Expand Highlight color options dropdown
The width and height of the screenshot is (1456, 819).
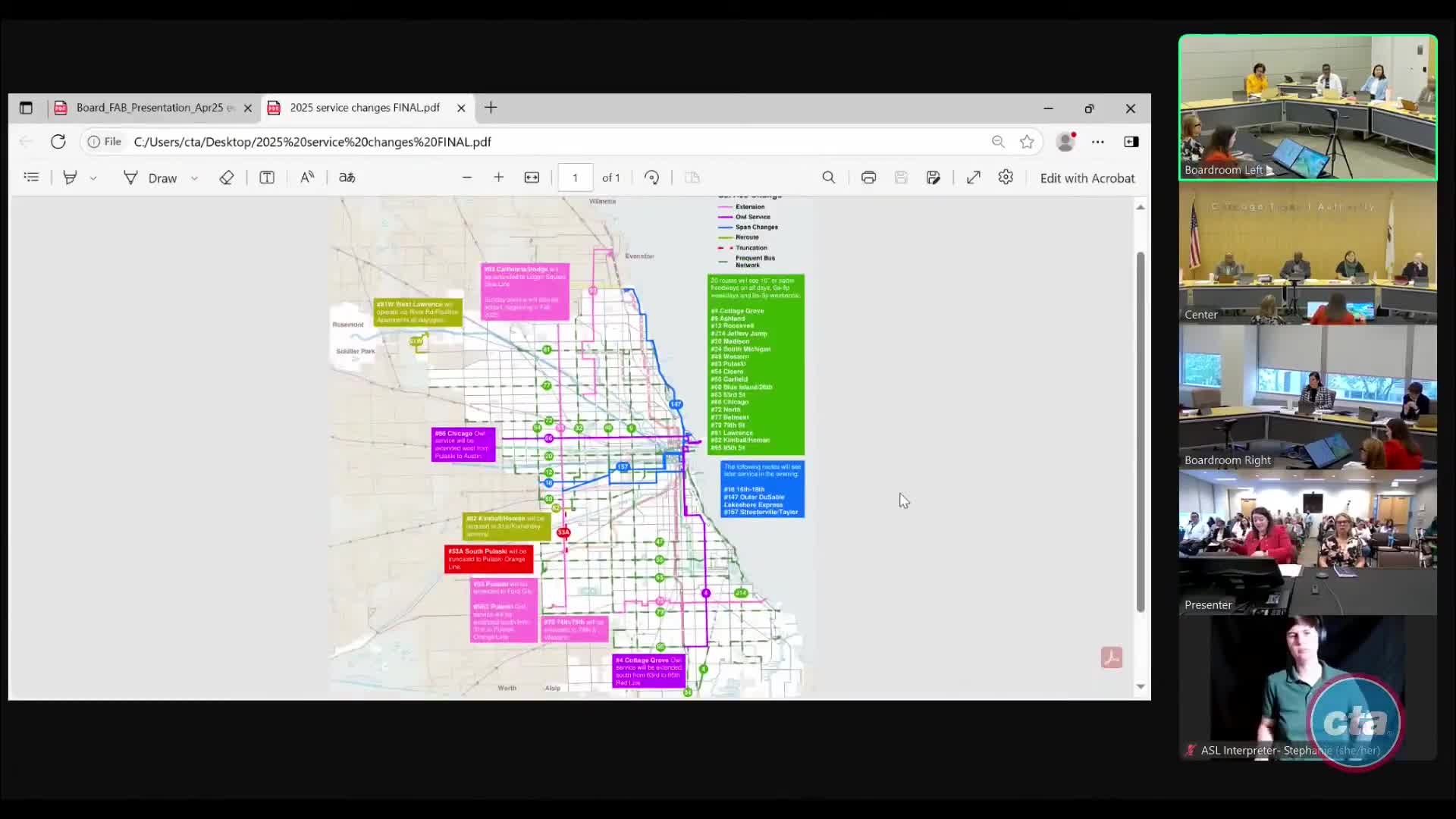click(93, 178)
